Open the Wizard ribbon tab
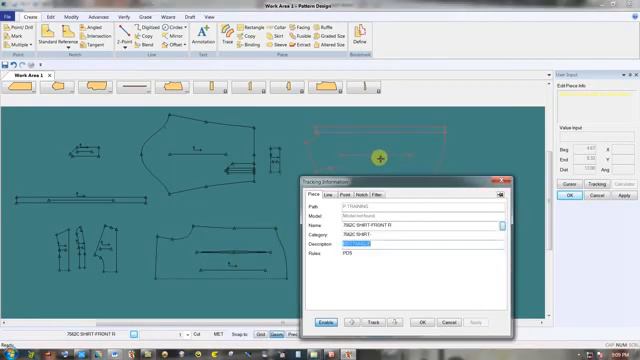The image size is (640, 360). [168, 17]
